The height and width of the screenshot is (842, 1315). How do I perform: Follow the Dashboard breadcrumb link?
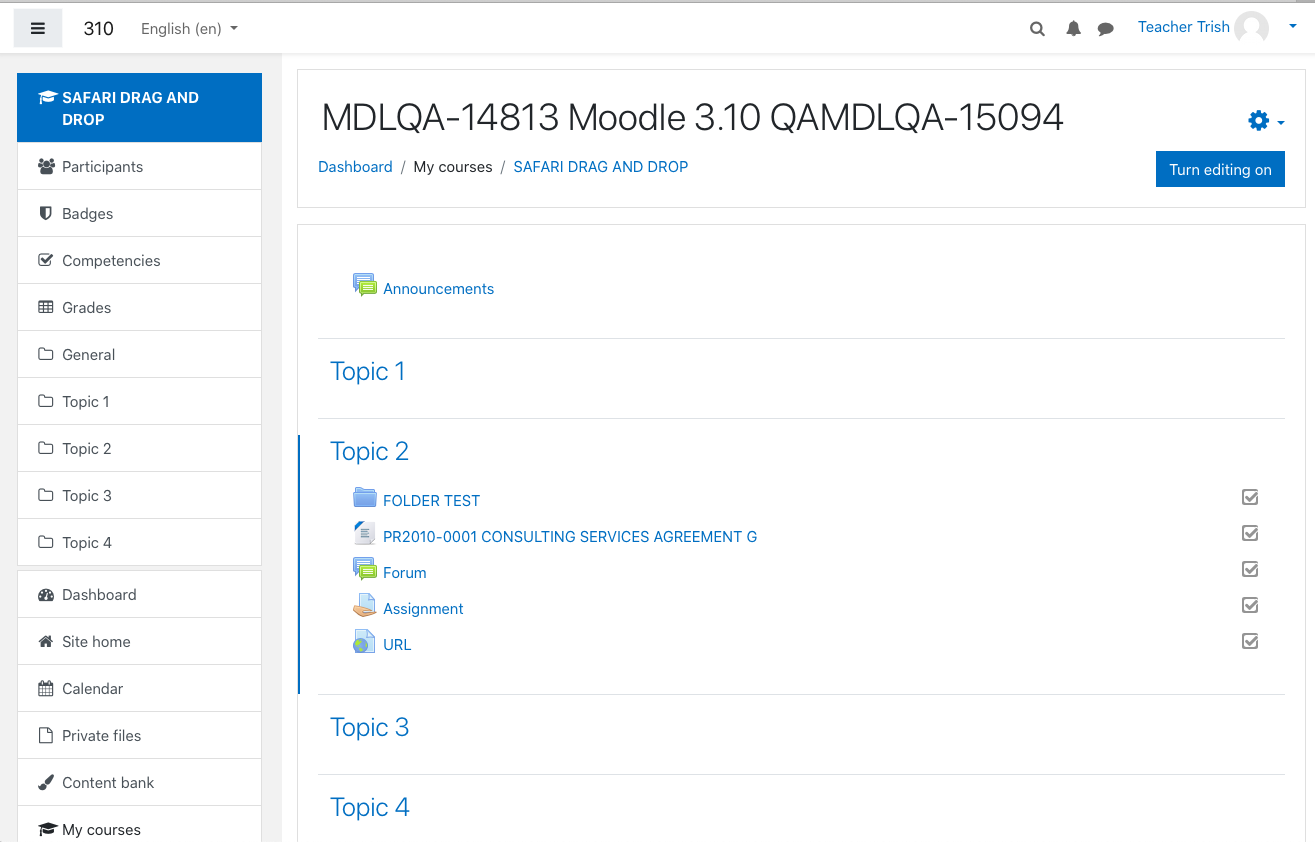pyautogui.click(x=355, y=167)
